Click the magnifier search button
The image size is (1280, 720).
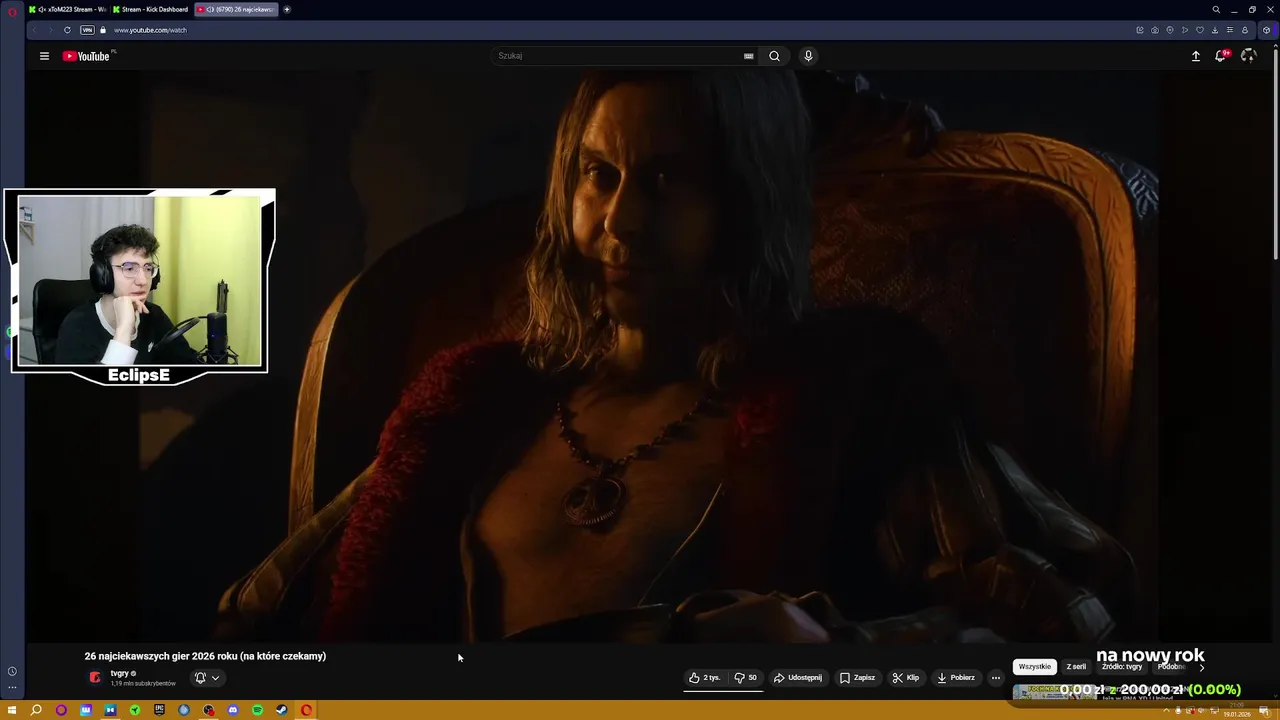774,56
